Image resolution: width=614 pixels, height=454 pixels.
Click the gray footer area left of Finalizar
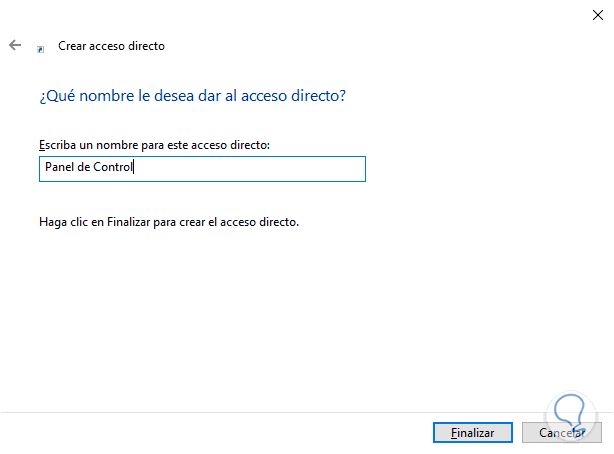point(200,433)
